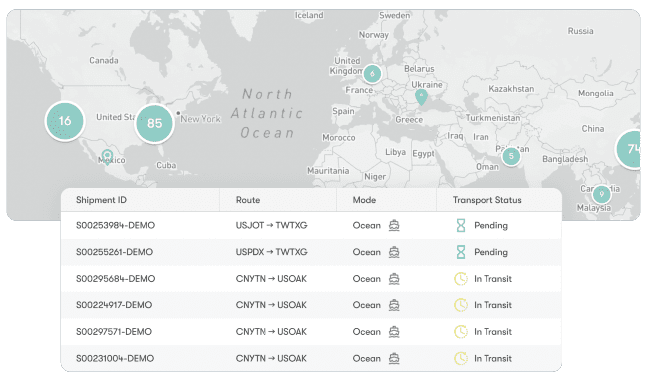
Task: Click In Transit status text for S00297571-DEMO
Action: [x=493, y=332]
